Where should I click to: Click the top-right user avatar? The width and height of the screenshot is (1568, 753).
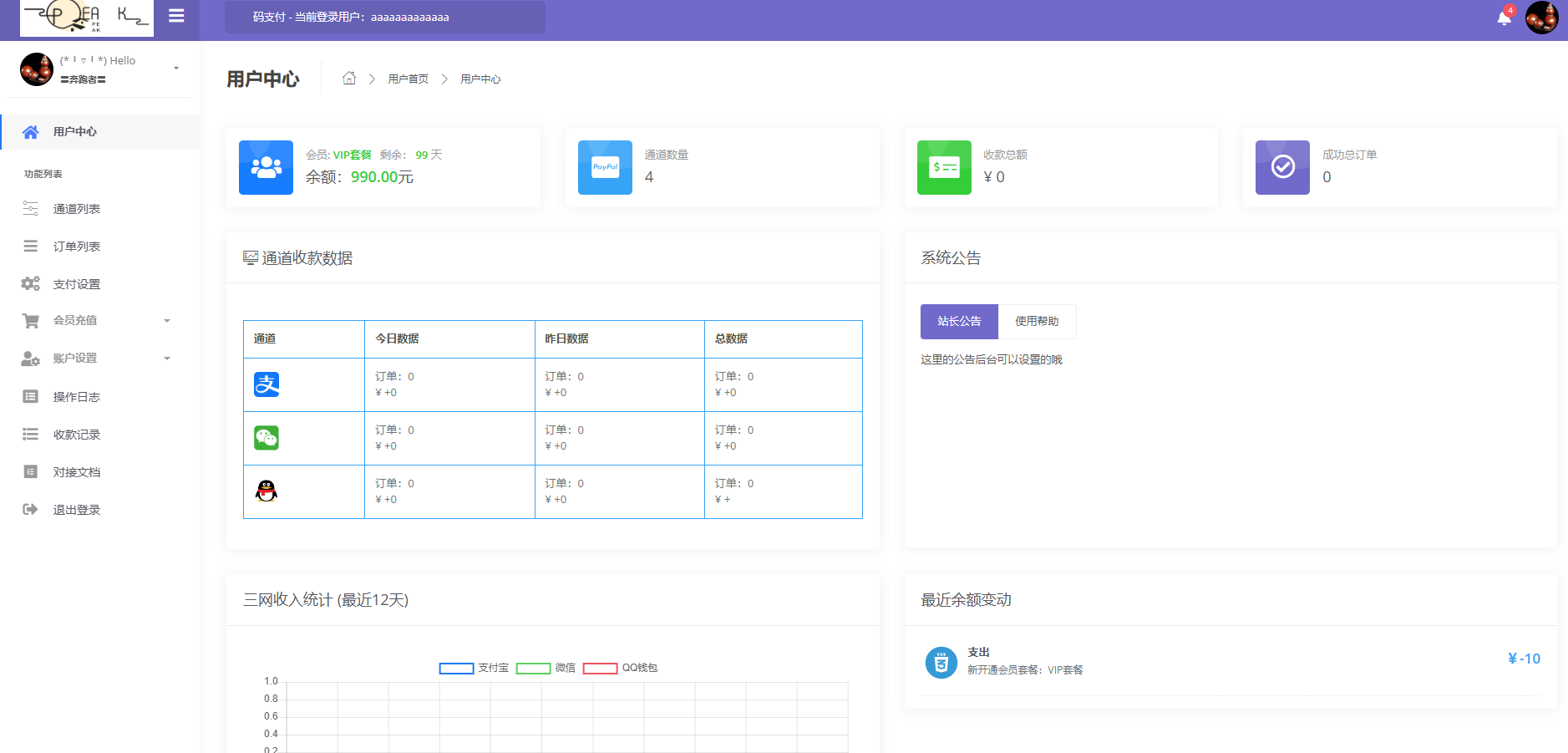[1541, 18]
